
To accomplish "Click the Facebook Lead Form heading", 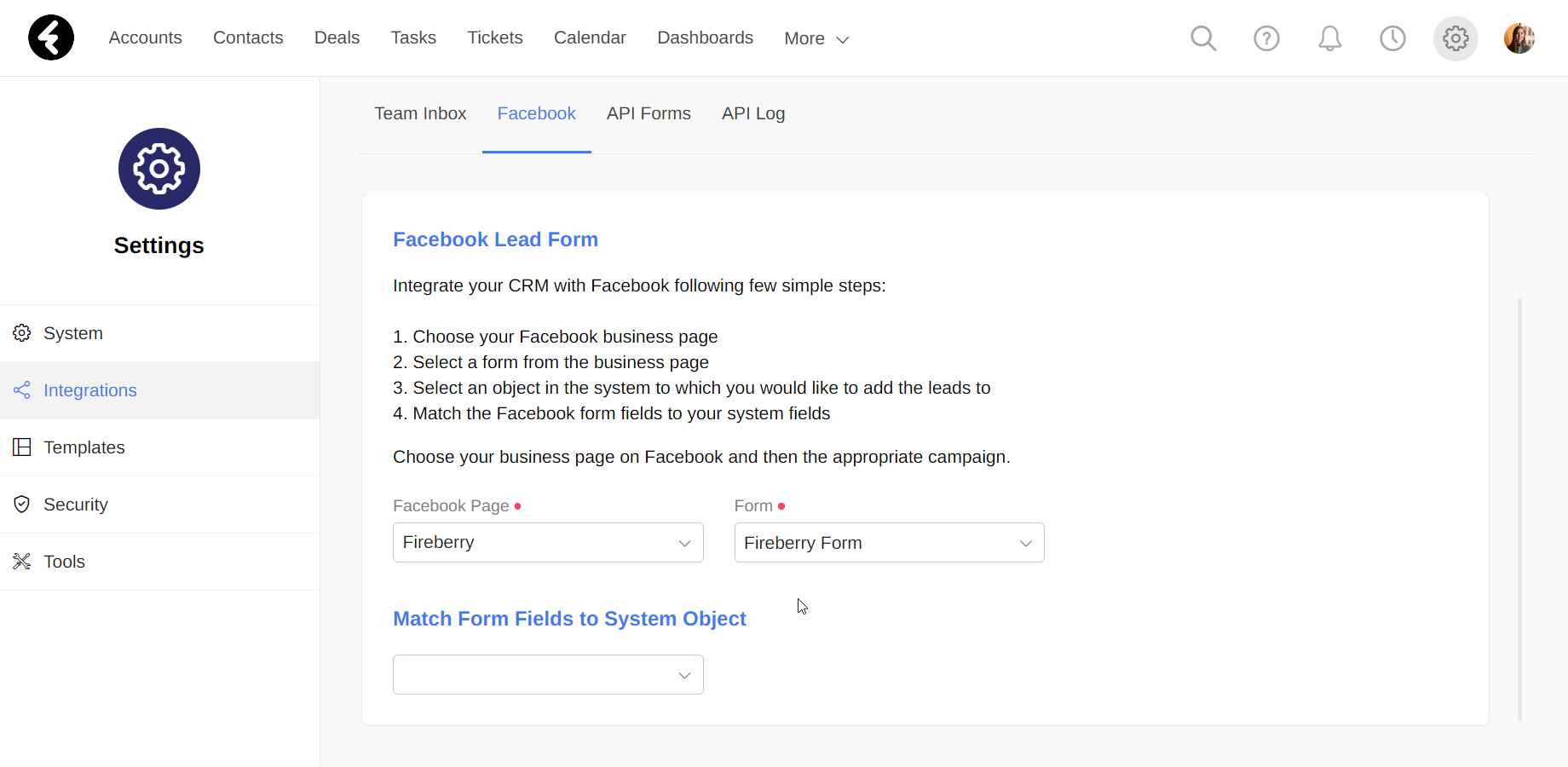I will pos(495,239).
